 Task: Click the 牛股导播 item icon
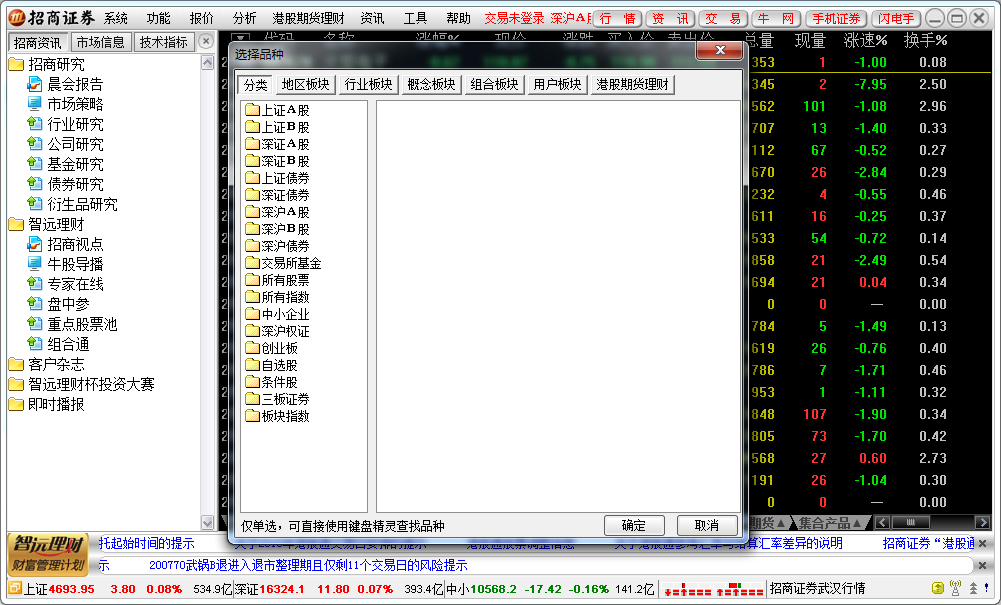point(34,264)
